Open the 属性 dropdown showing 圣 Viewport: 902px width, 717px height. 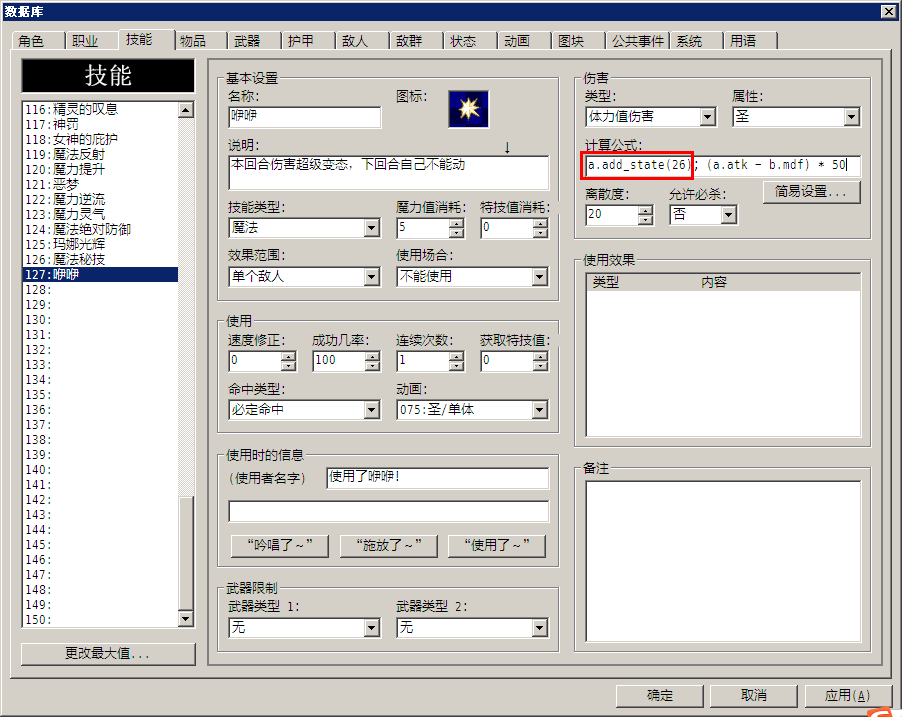[796, 117]
